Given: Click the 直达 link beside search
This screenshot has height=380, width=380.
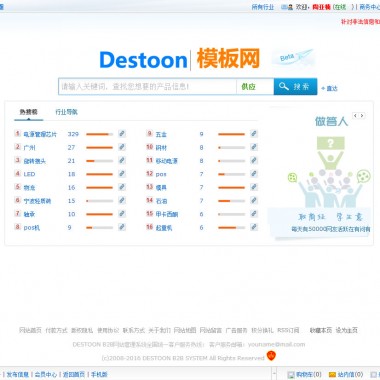Looking at the screenshot, I should pyautogui.click(x=329, y=88).
